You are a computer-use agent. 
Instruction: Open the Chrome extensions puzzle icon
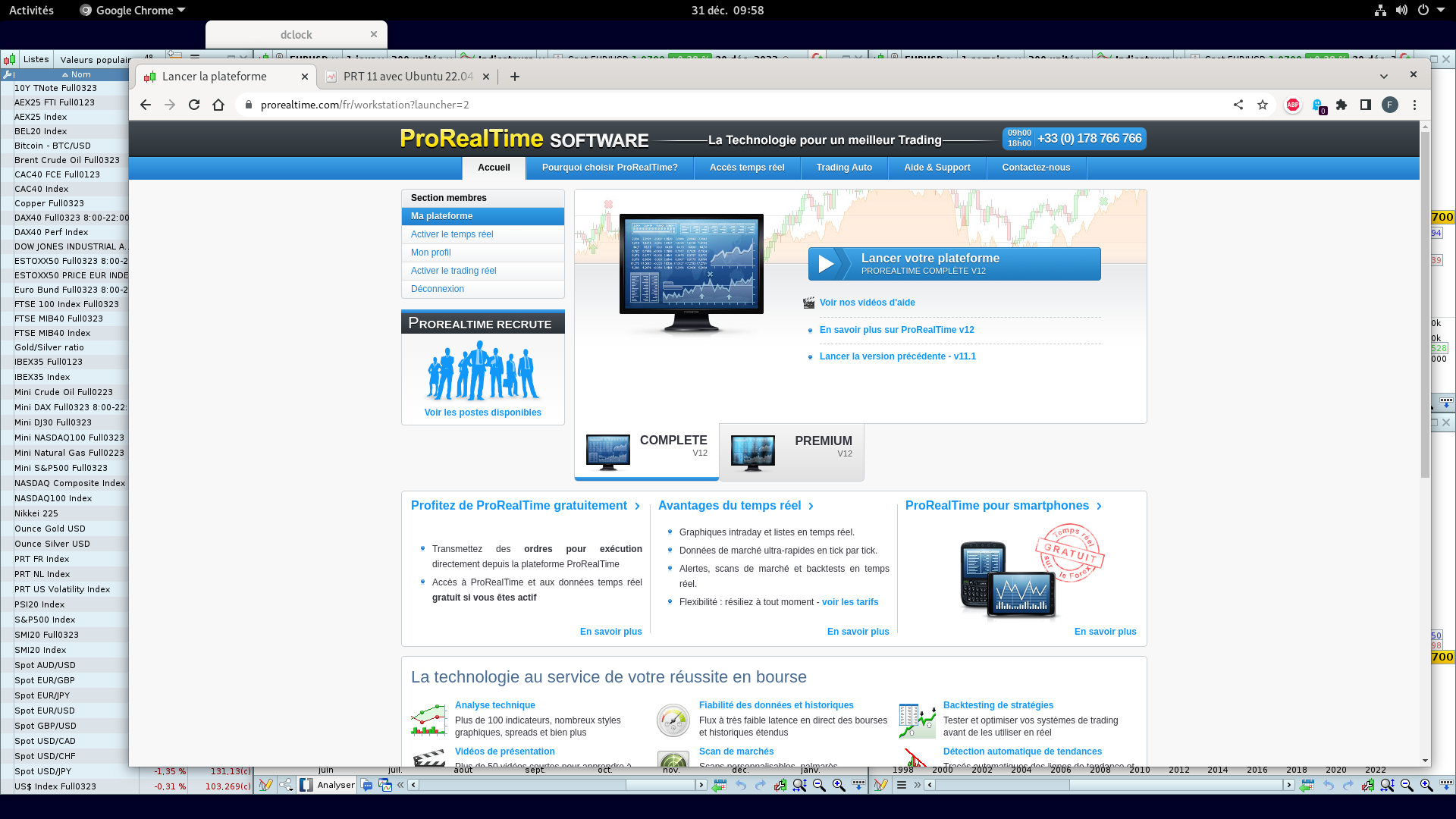click(x=1341, y=105)
